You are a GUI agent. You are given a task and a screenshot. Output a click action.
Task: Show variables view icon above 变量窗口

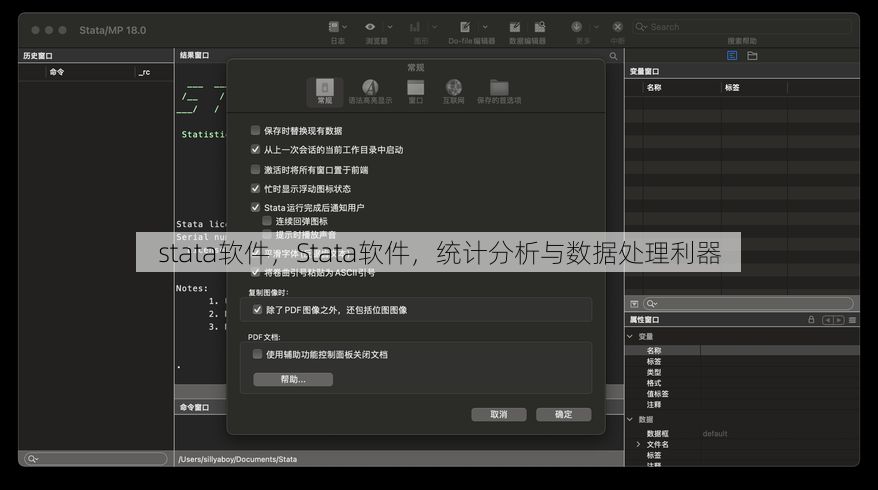click(x=732, y=55)
